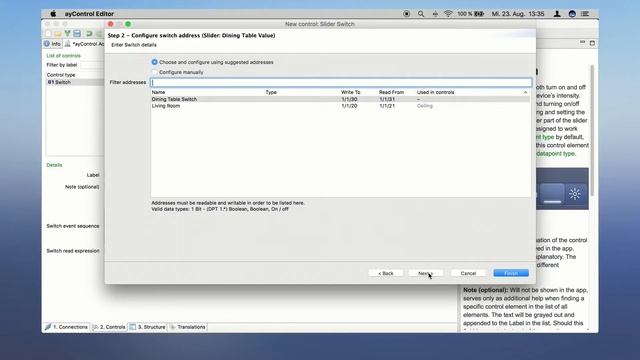Click the help panel vertical scrollbar
Viewport: 640px width, 360px height.
point(592,131)
